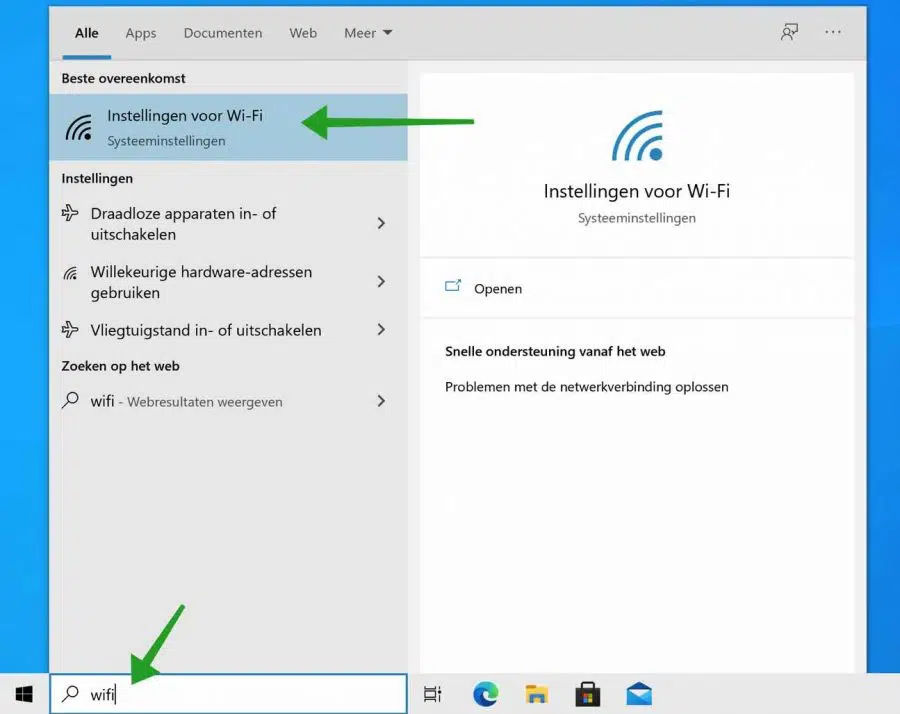
Task: Click the magnifier icon beside wifi web result
Action: [x=70, y=399]
